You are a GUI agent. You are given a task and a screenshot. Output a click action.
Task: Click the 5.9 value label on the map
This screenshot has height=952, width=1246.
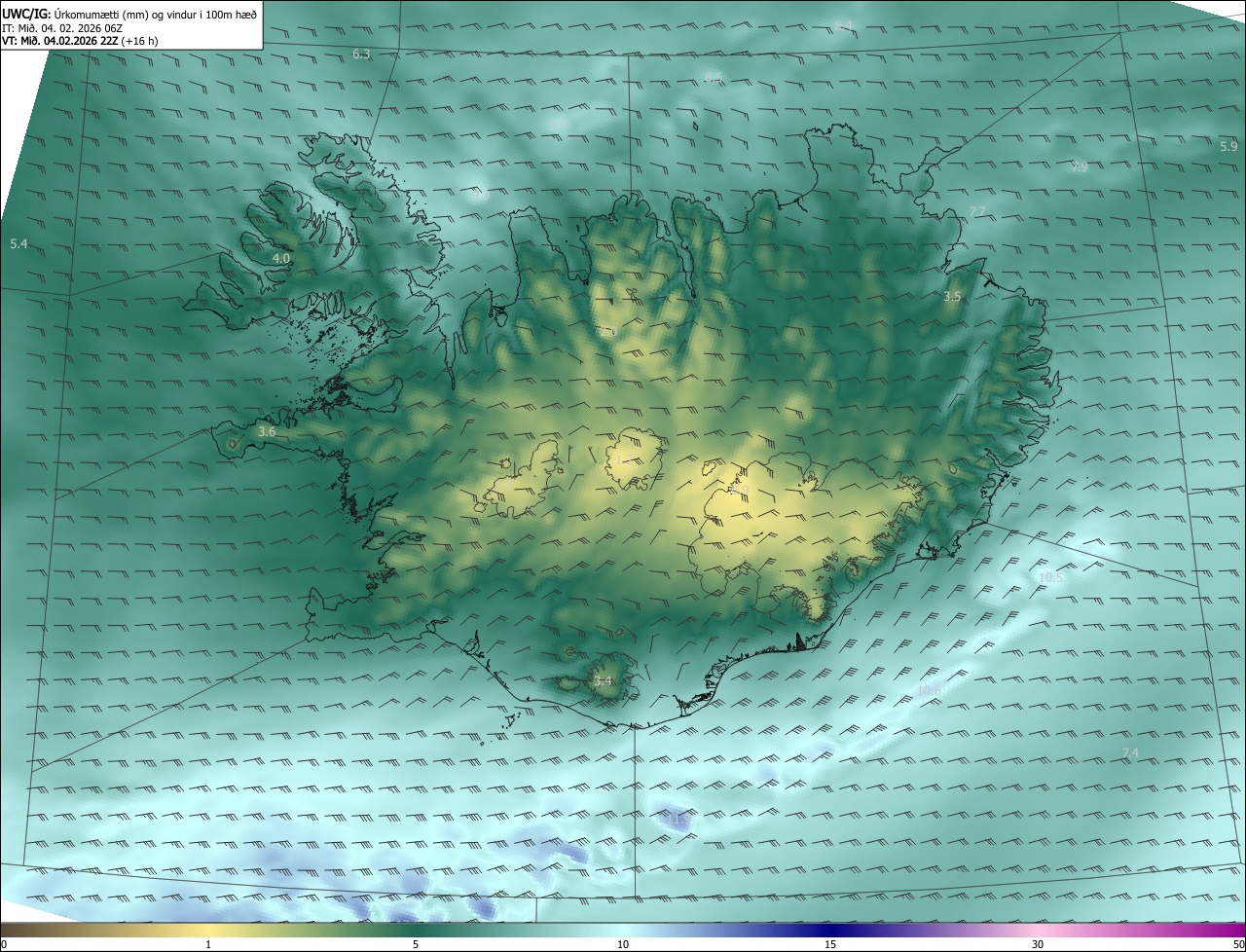pos(1228,146)
